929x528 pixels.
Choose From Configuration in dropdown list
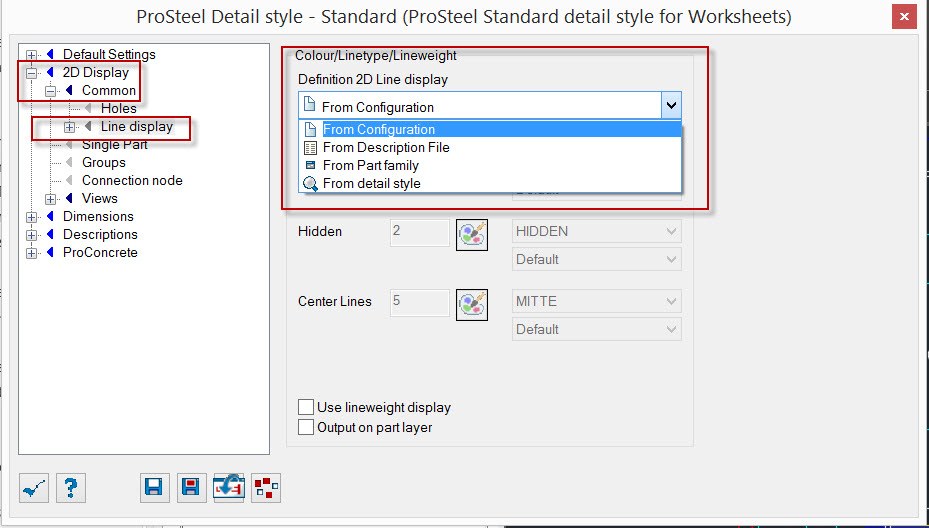tap(491, 129)
